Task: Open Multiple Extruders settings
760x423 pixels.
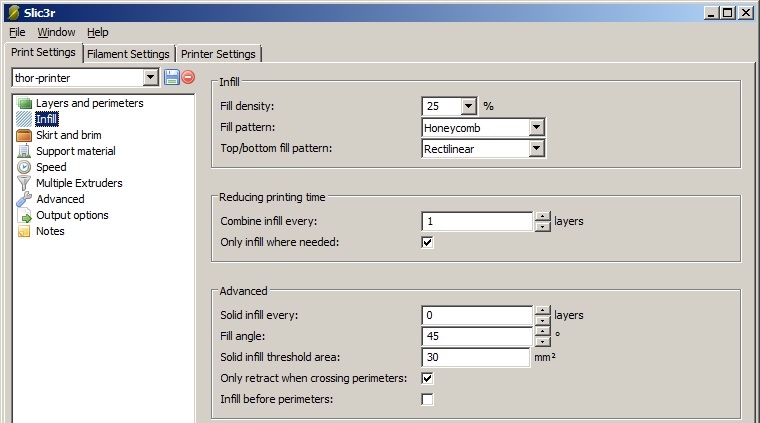Action: (79, 183)
